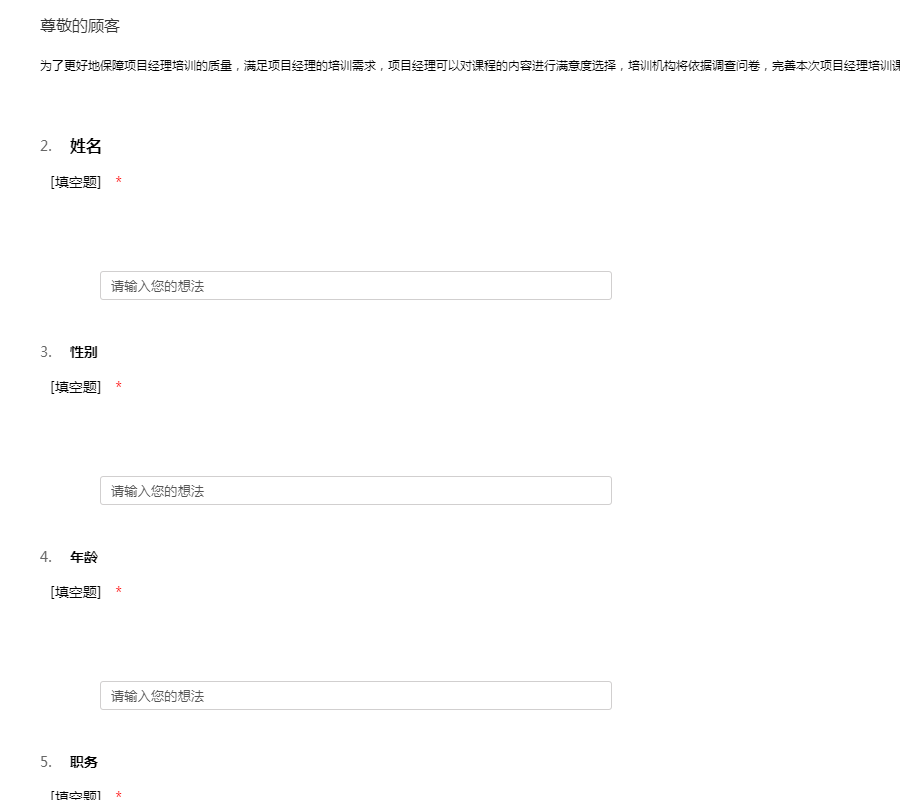Click the red required asterisk for 年龄
The height and width of the screenshot is (800, 900).
click(x=119, y=592)
